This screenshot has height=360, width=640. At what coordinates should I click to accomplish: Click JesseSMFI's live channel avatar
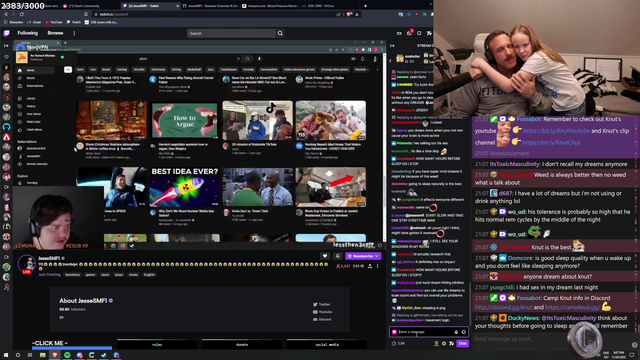point(27,264)
